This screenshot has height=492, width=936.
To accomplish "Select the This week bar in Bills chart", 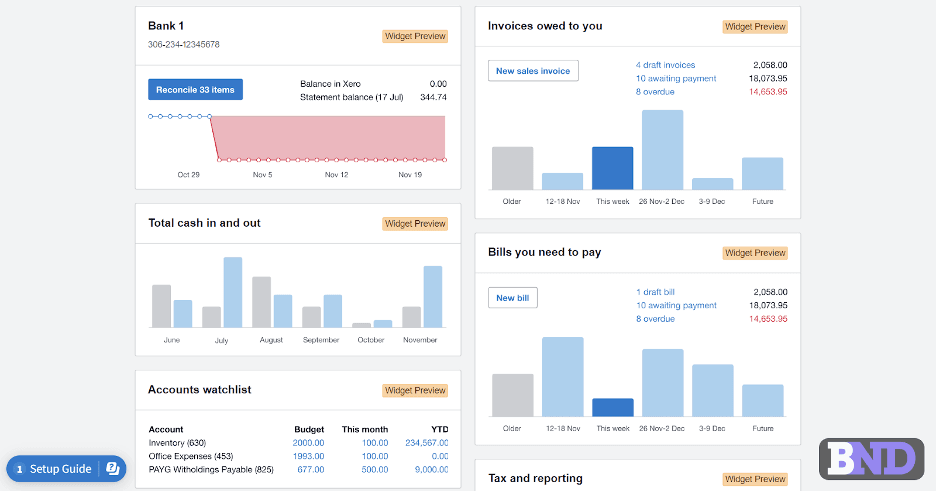I will [612, 408].
